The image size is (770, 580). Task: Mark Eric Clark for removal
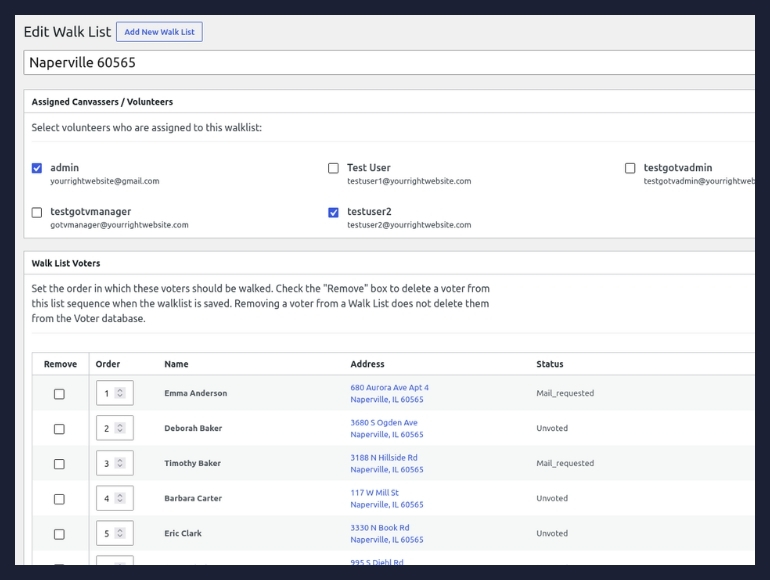[x=59, y=534]
